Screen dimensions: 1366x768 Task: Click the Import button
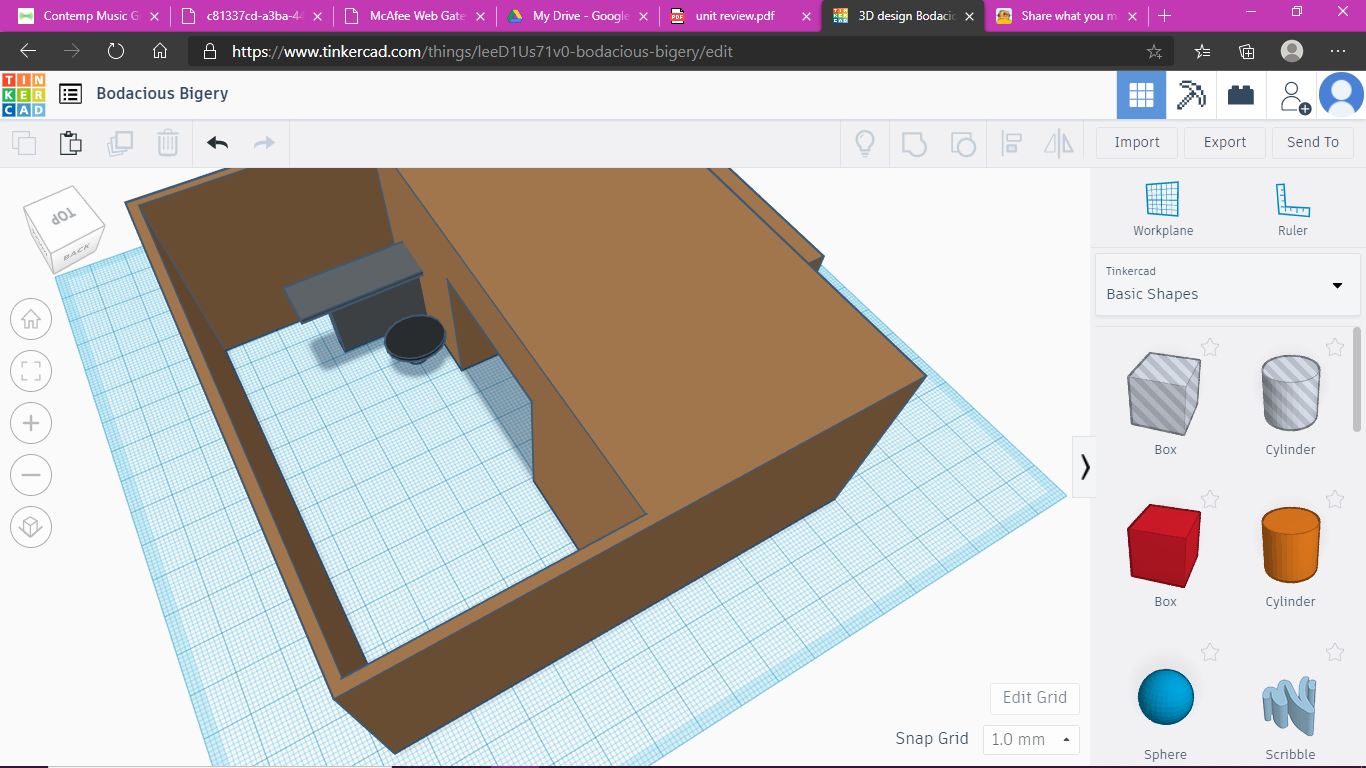[x=1137, y=142]
